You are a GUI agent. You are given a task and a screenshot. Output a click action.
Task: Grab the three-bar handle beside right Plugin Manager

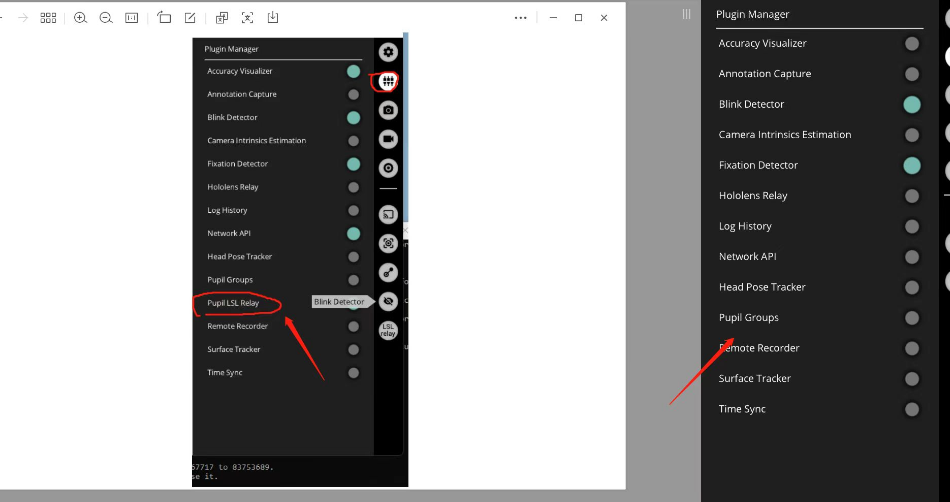tap(686, 14)
